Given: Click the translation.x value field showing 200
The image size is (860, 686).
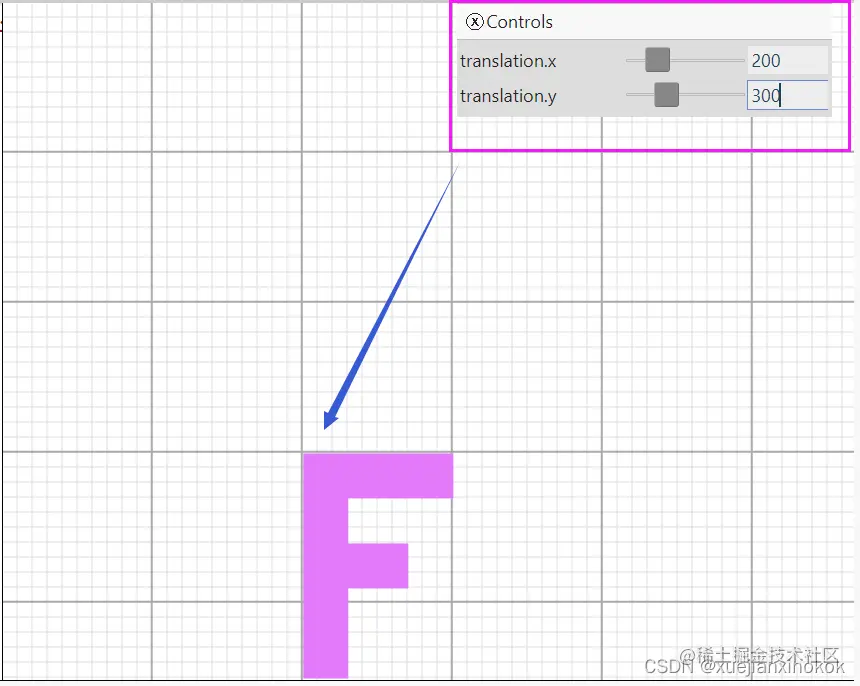Looking at the screenshot, I should (787, 60).
